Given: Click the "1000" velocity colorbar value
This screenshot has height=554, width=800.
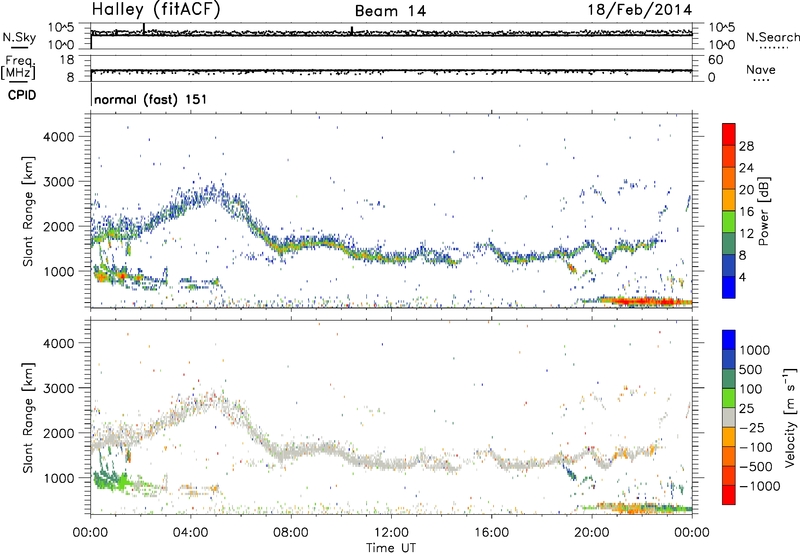Looking at the screenshot, I should 755,350.
